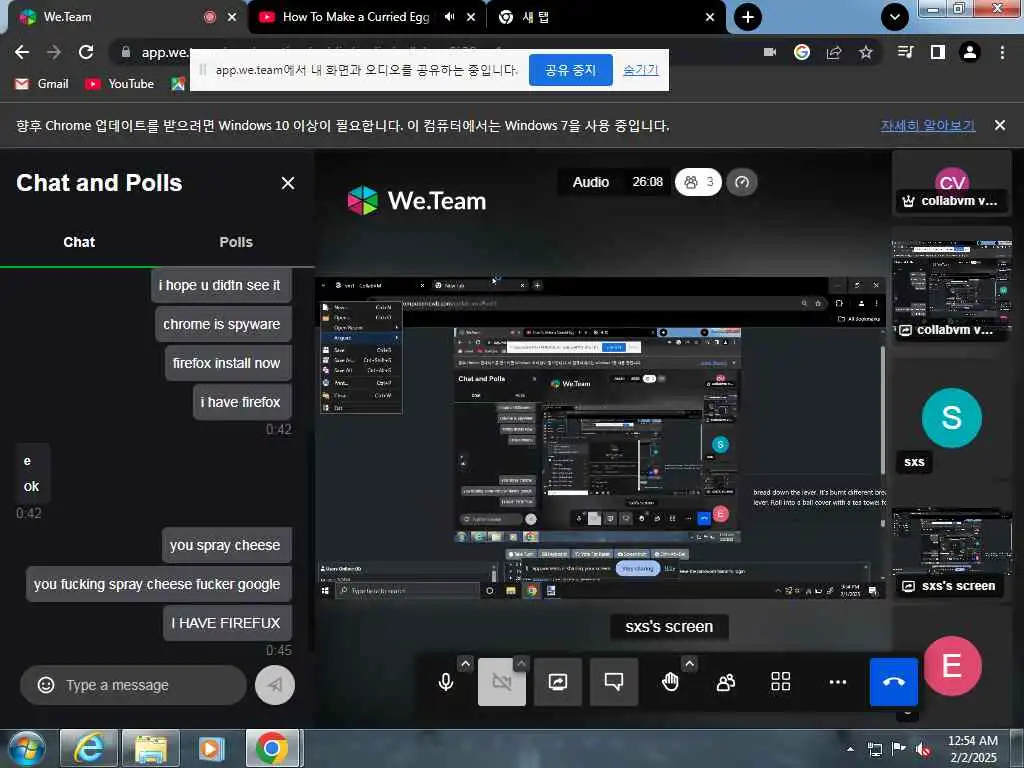Viewport: 1024px width, 768px height.
Task: Click the camera permission icon in address bar
Action: pos(770,52)
